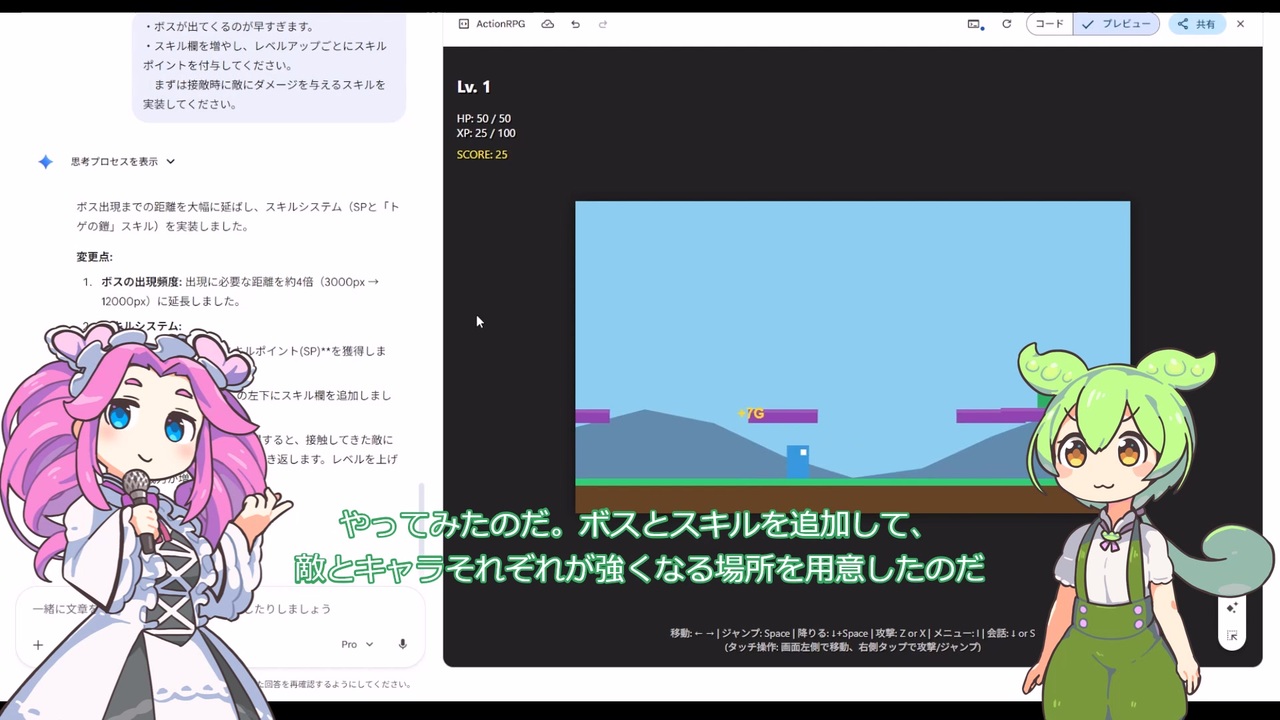Click the Gemini sparkle icon
The height and width of the screenshot is (720, 1280).
pos(45,161)
